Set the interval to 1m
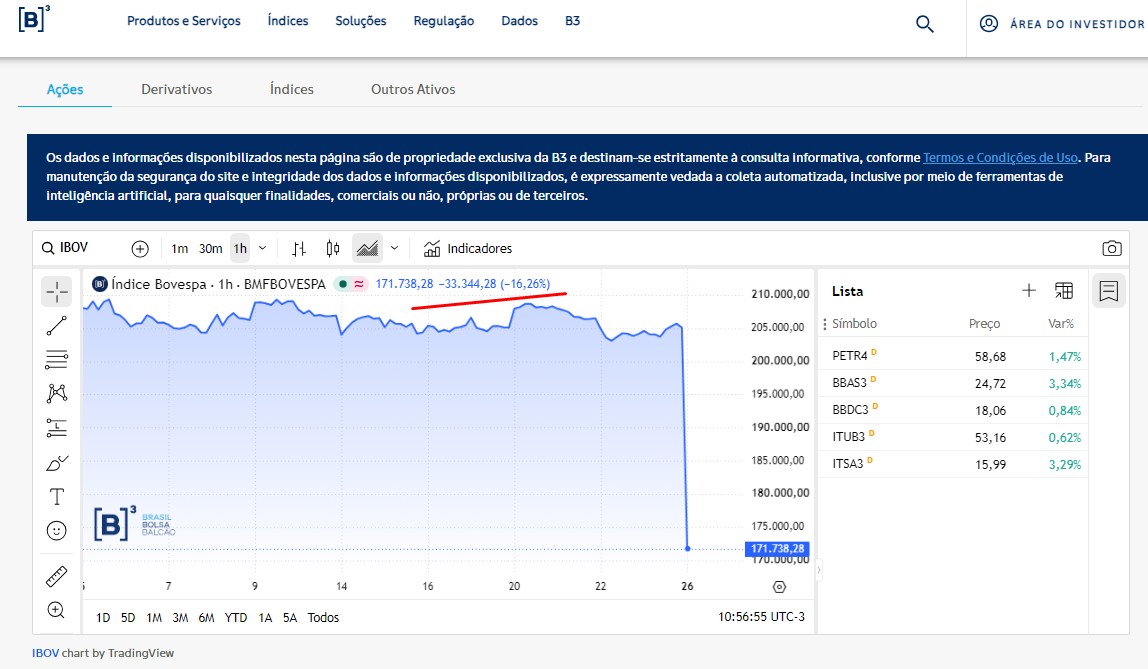Viewport: 1148px width, 669px height. [x=179, y=249]
